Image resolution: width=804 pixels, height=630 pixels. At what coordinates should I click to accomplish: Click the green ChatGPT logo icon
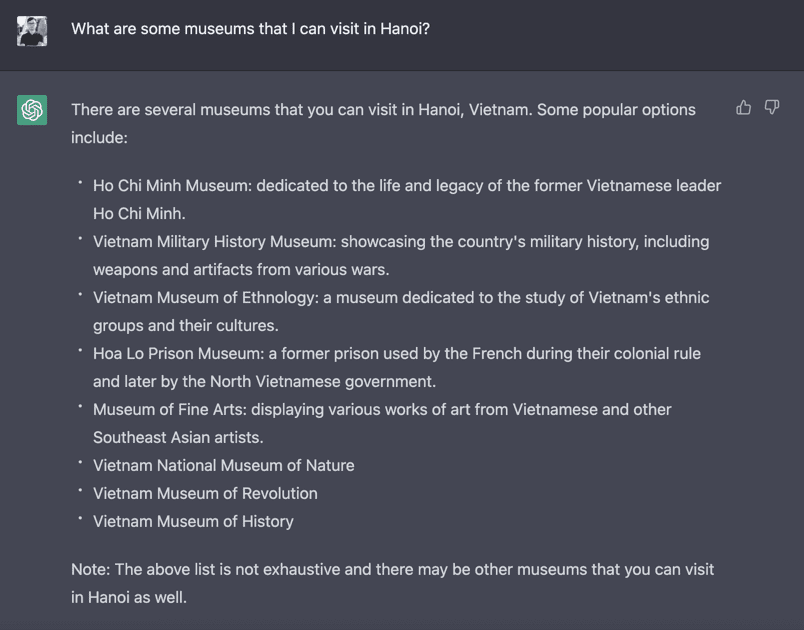(32, 110)
